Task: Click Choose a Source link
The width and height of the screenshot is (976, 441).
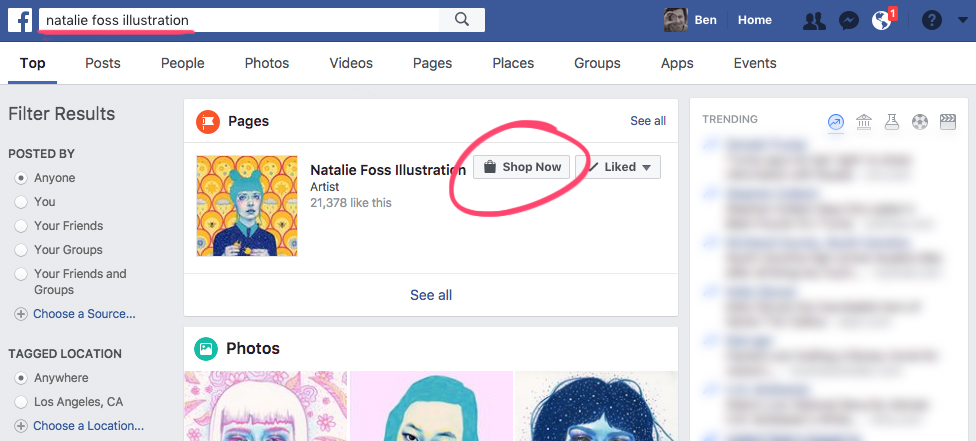Action: tap(84, 314)
